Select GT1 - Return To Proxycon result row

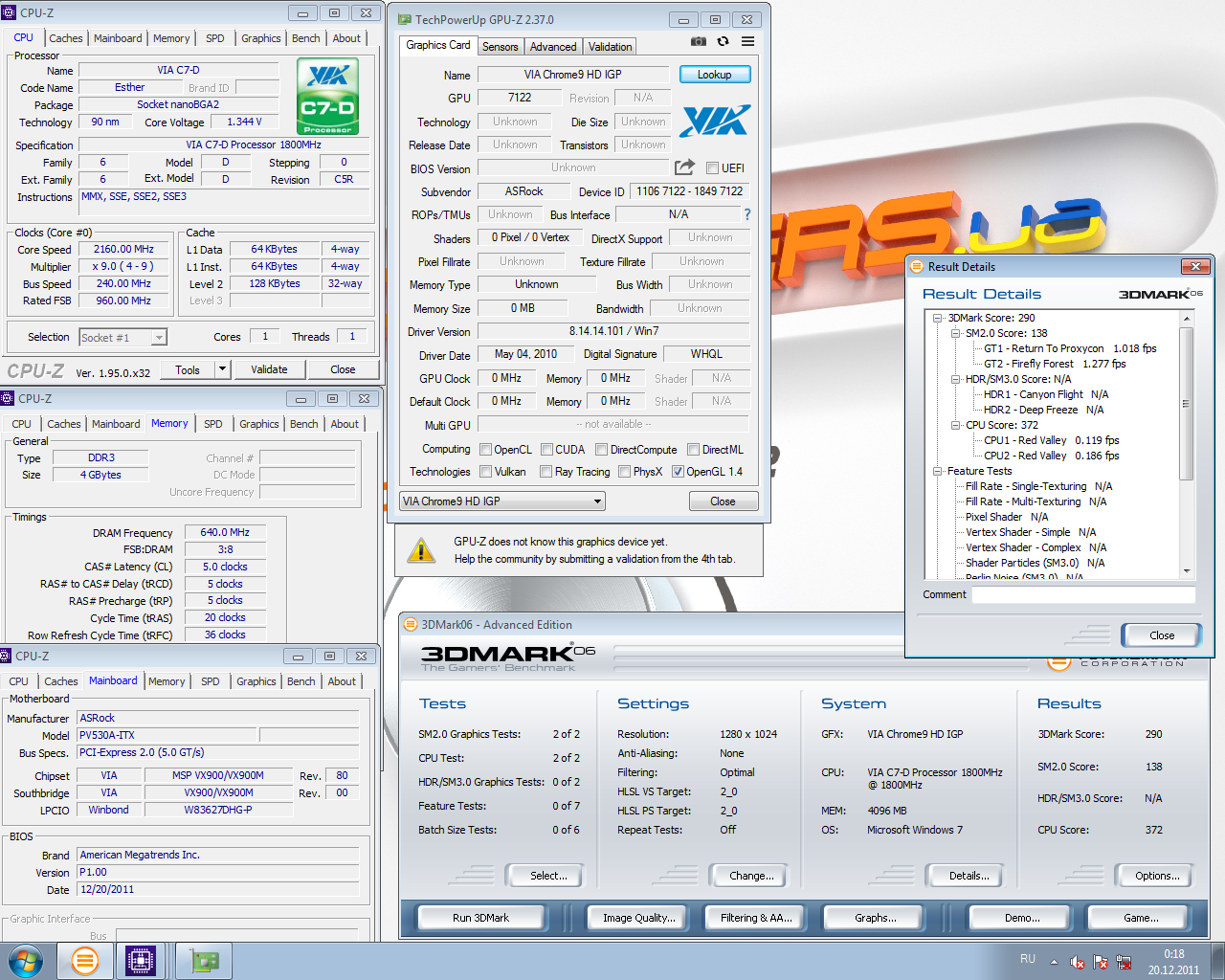(x=1070, y=348)
